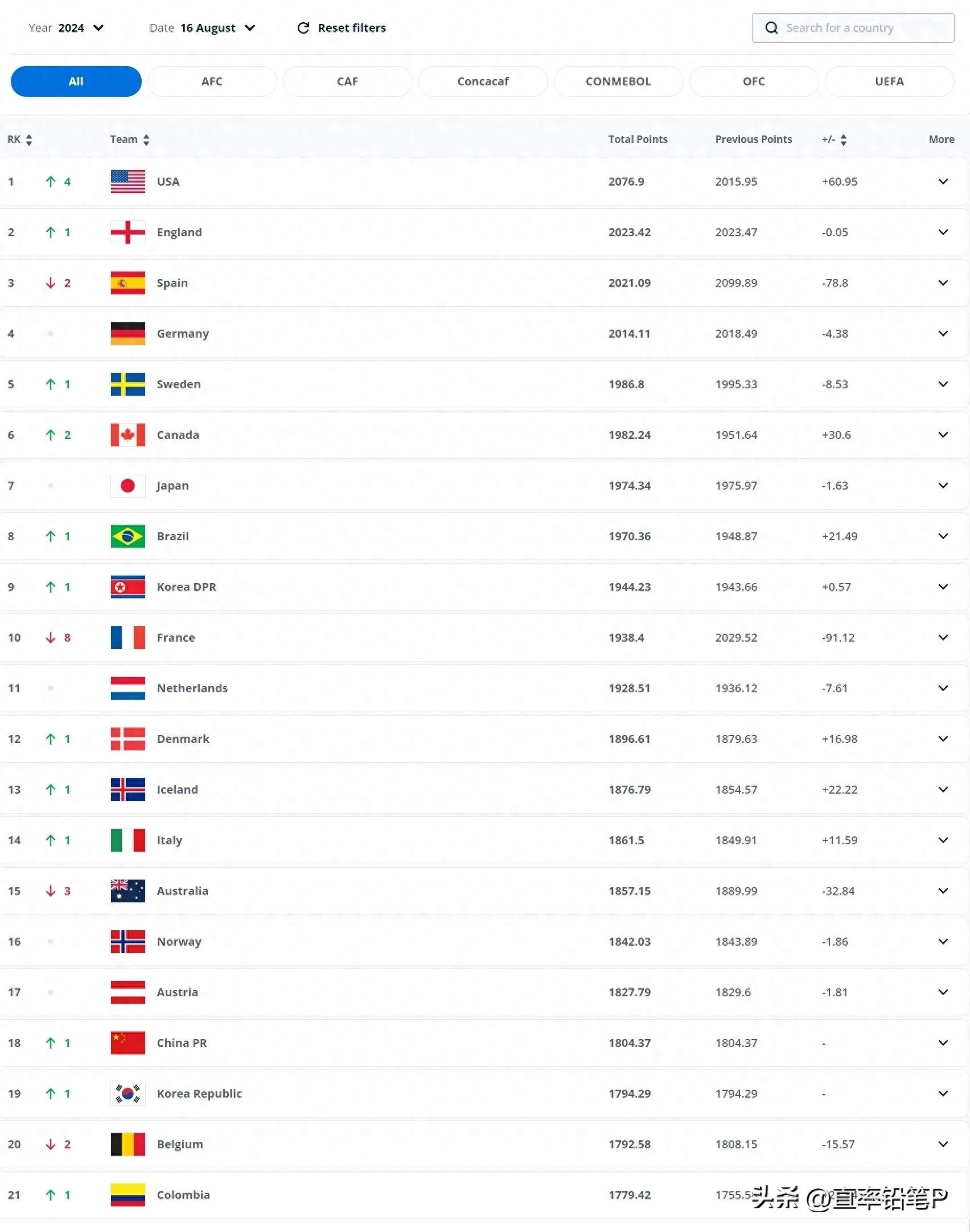
Task: Sort by +/- column arrows
Action: [x=844, y=140]
